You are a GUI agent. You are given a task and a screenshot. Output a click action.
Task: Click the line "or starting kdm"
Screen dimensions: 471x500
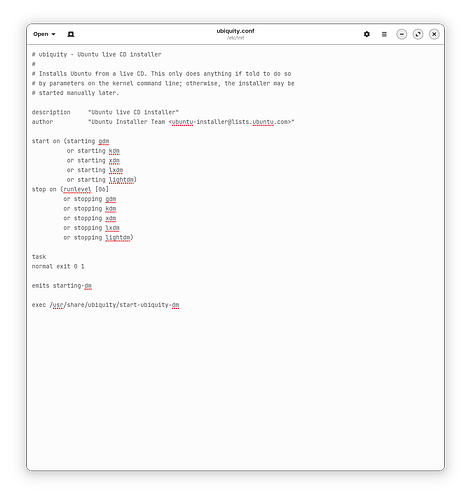(x=93, y=151)
